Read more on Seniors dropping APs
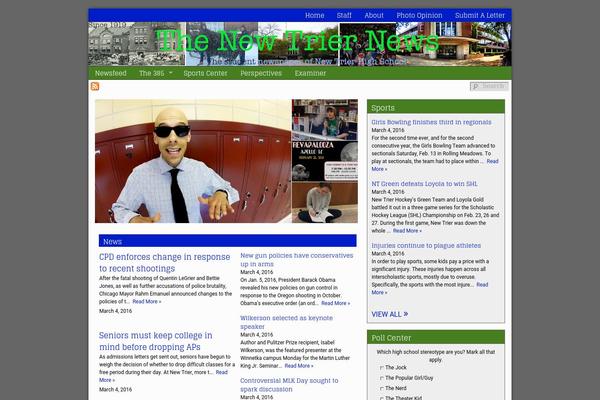 click(163, 376)
